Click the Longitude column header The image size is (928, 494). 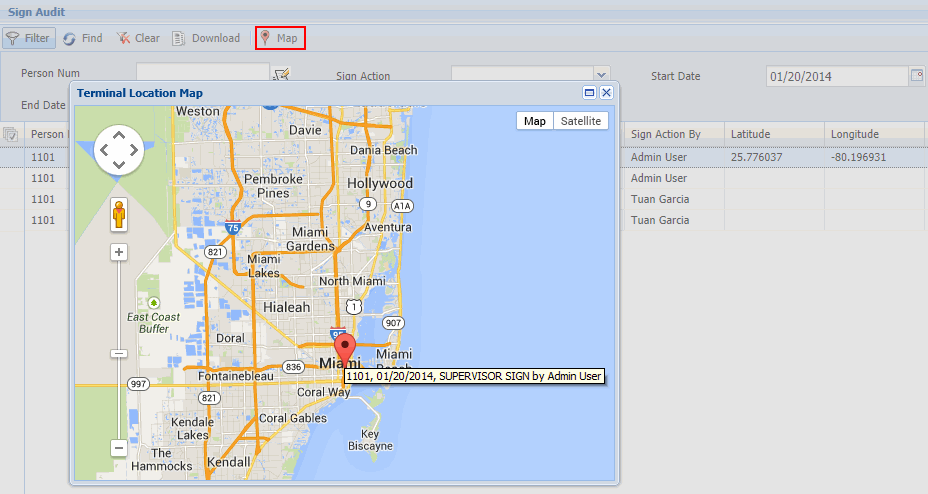tap(854, 134)
